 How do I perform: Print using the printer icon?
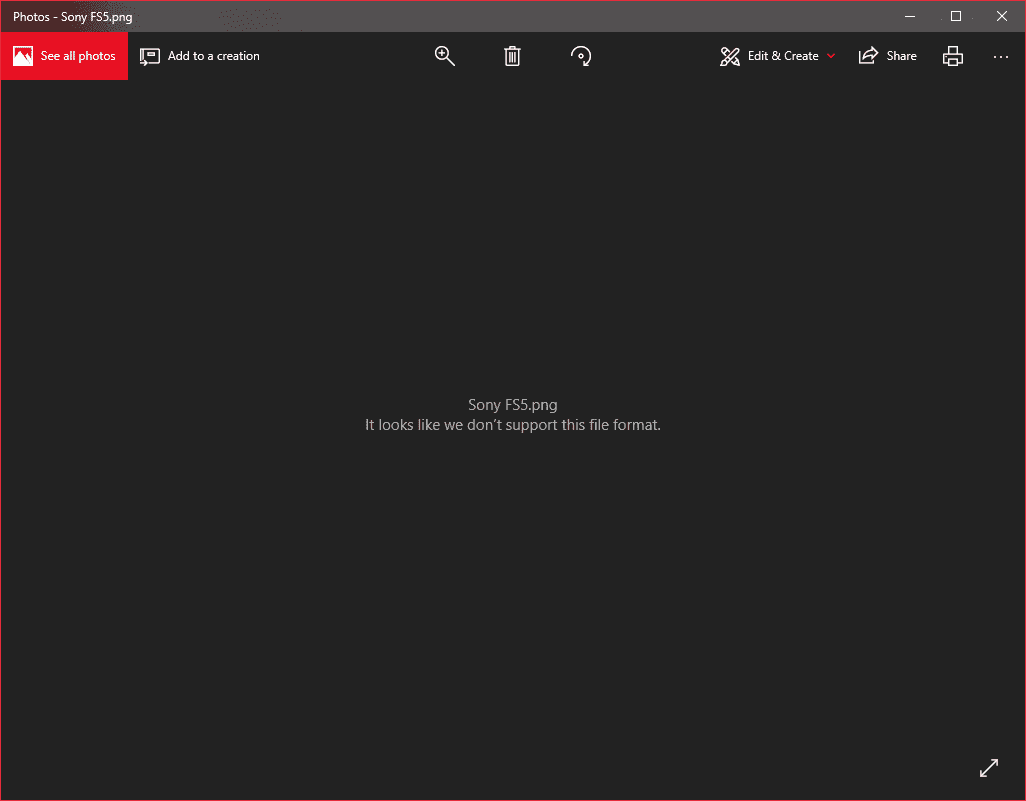tap(953, 56)
